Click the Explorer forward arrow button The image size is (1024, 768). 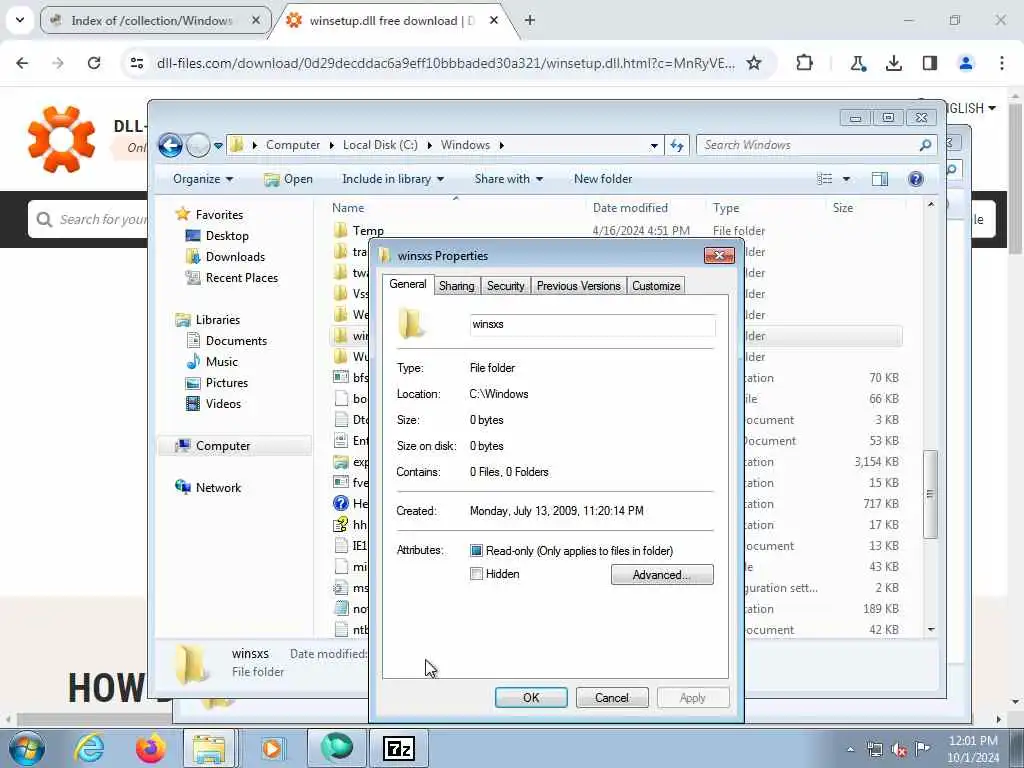pos(198,145)
